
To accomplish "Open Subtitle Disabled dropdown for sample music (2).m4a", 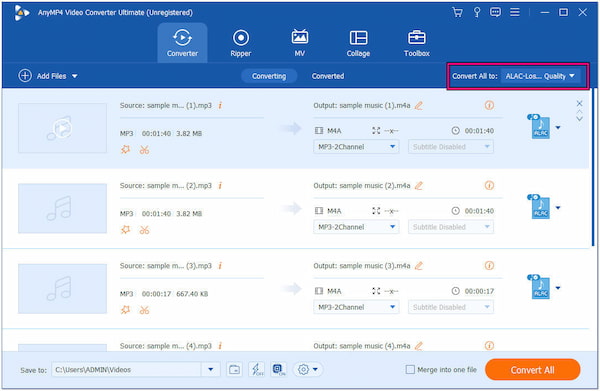I will (x=451, y=227).
